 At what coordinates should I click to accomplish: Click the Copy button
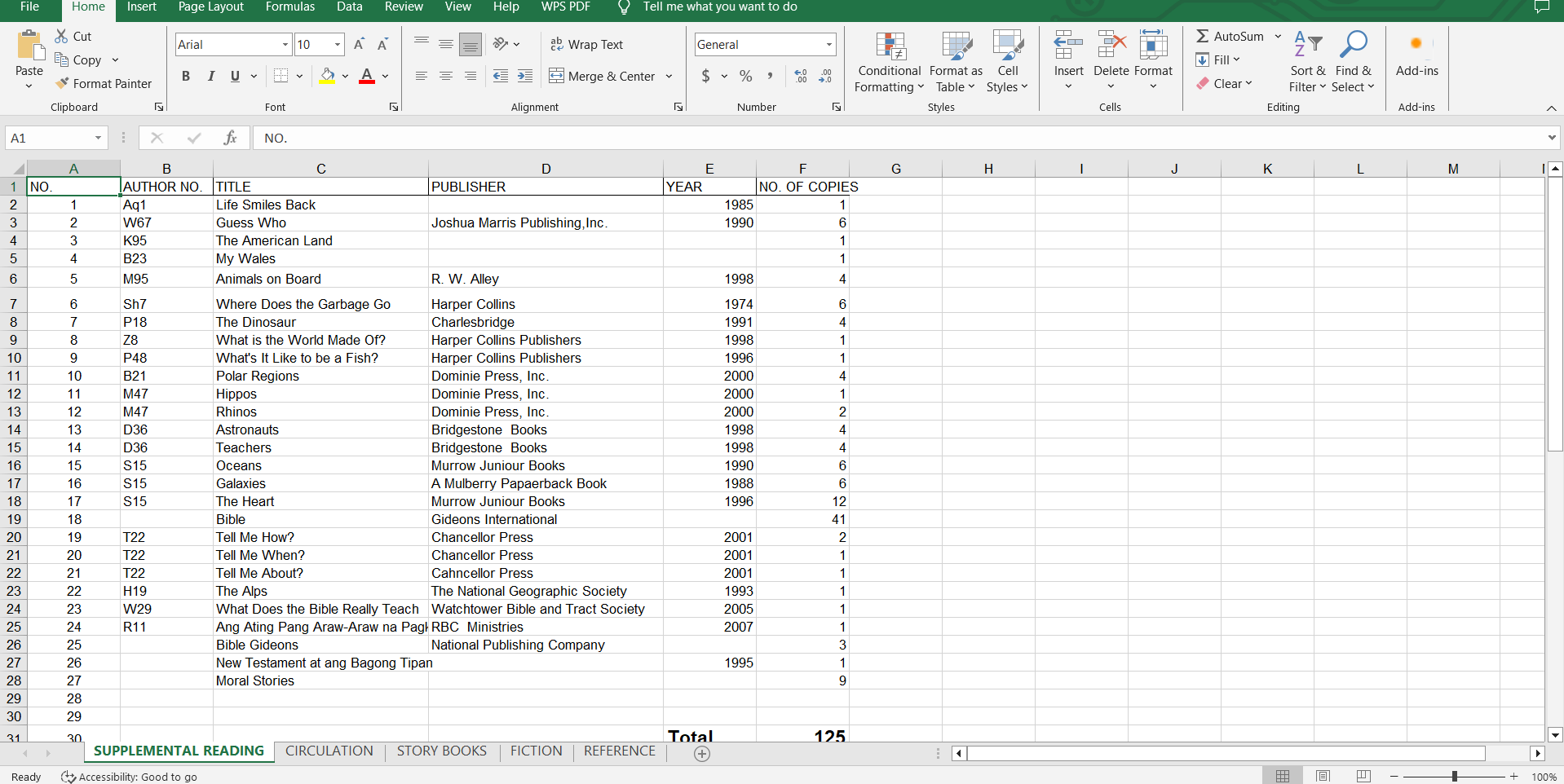point(78,59)
